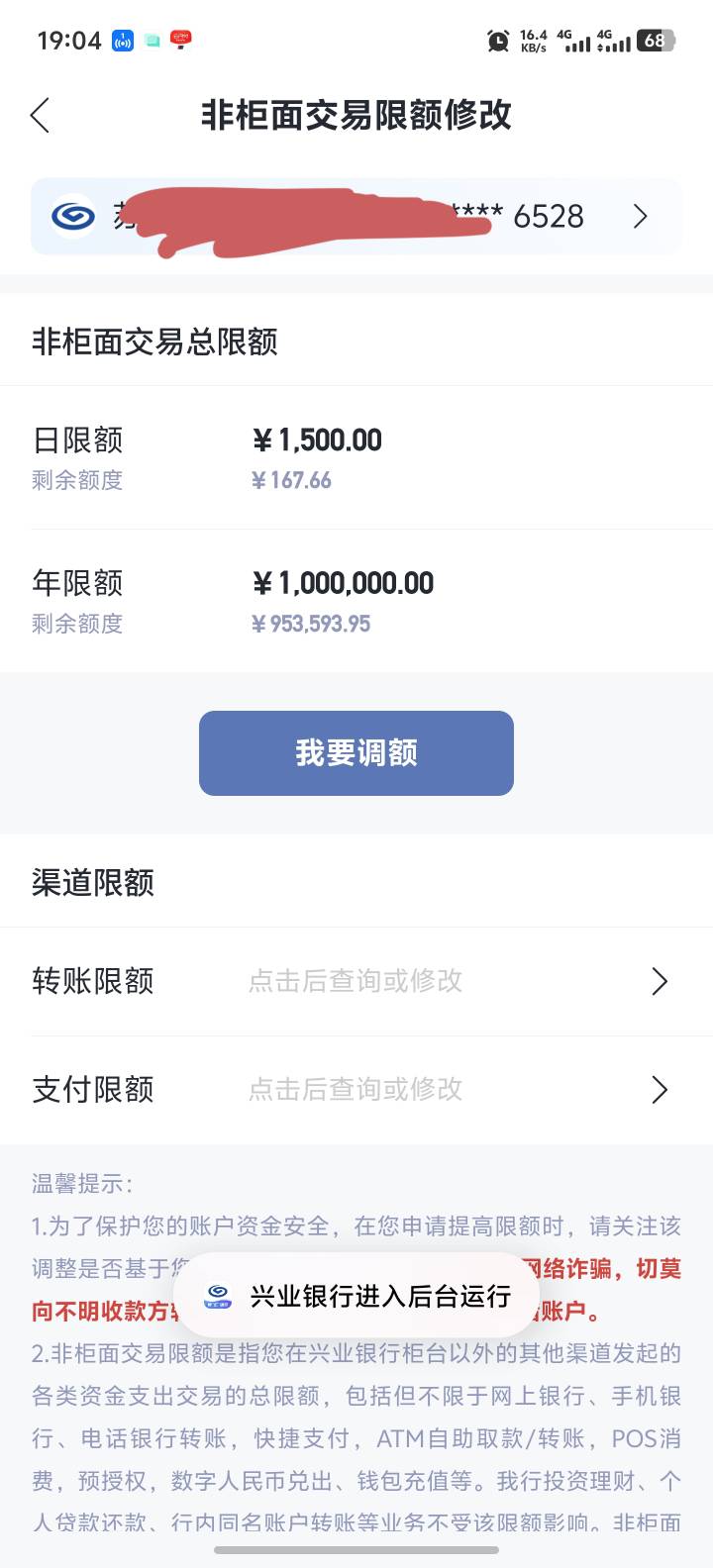Image resolution: width=713 pixels, height=1568 pixels.
Task: Expand the 支付限额 row chevron
Action: point(660,1090)
